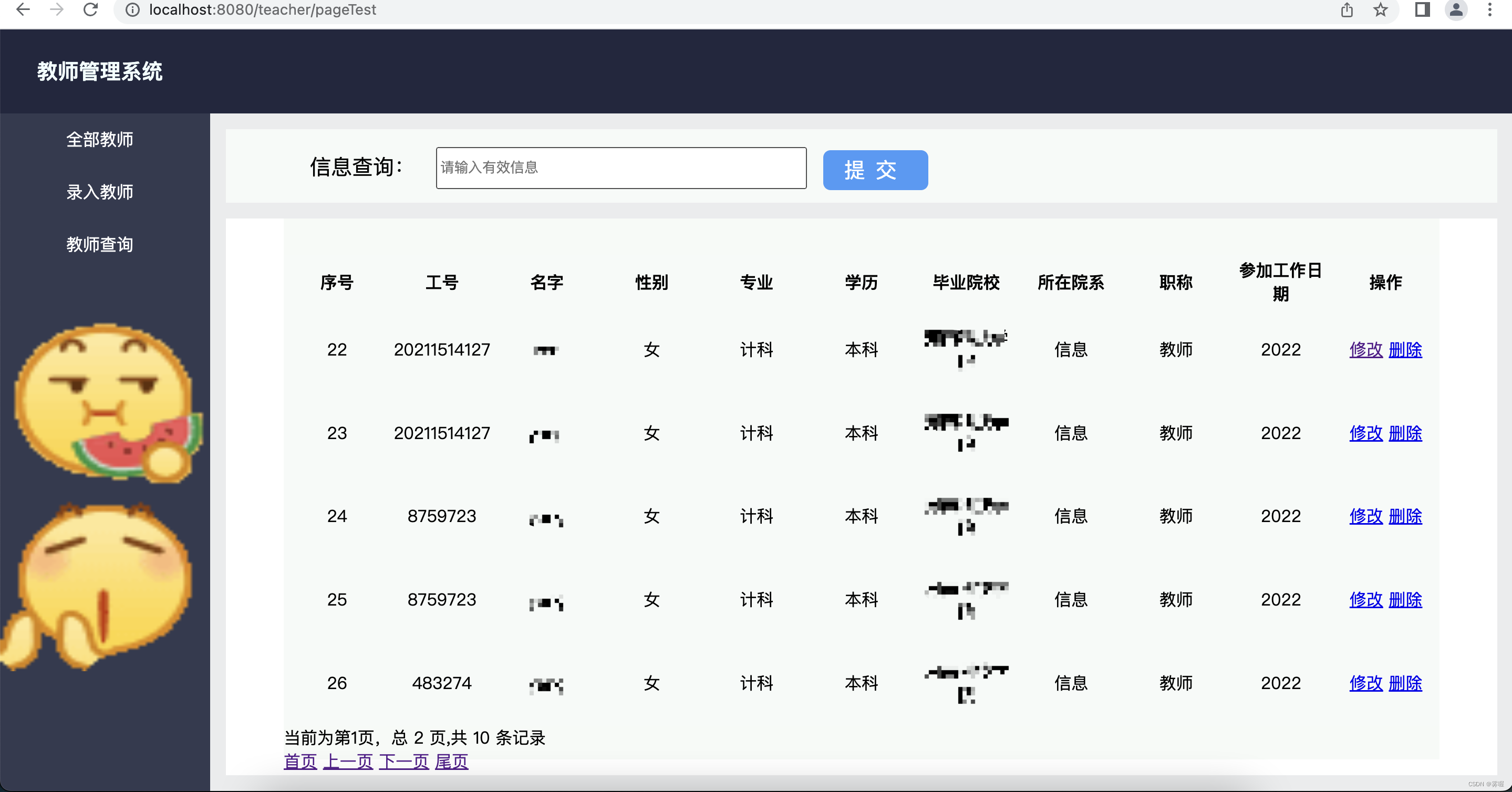Viewport: 1512px width, 792px height.
Task: Click the browser forward navigation arrow
Action: click(x=56, y=9)
